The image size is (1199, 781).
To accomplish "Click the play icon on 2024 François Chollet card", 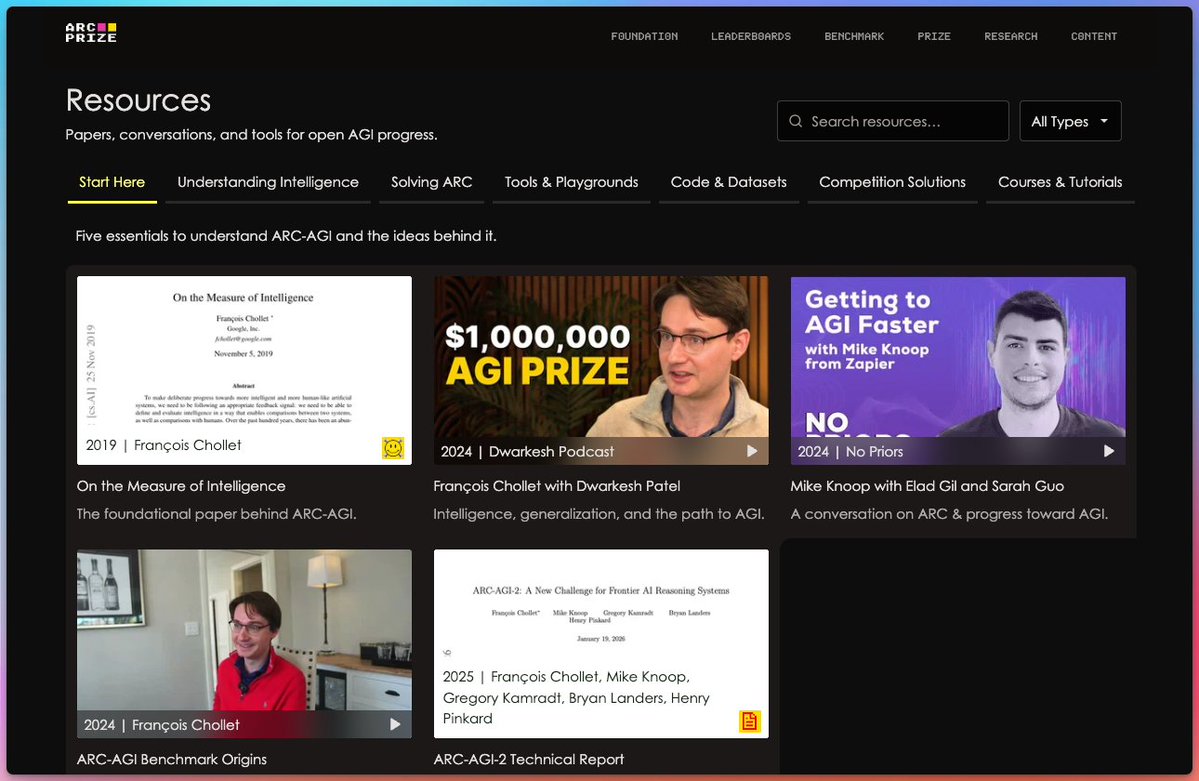I will pyautogui.click(x=395, y=724).
